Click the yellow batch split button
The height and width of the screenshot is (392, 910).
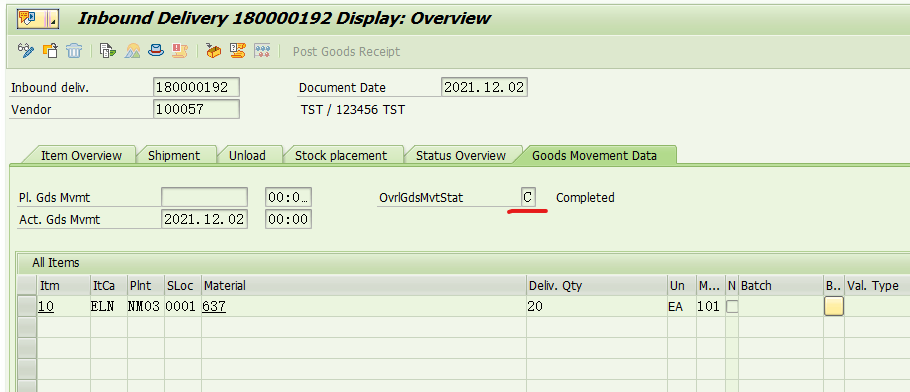click(833, 306)
